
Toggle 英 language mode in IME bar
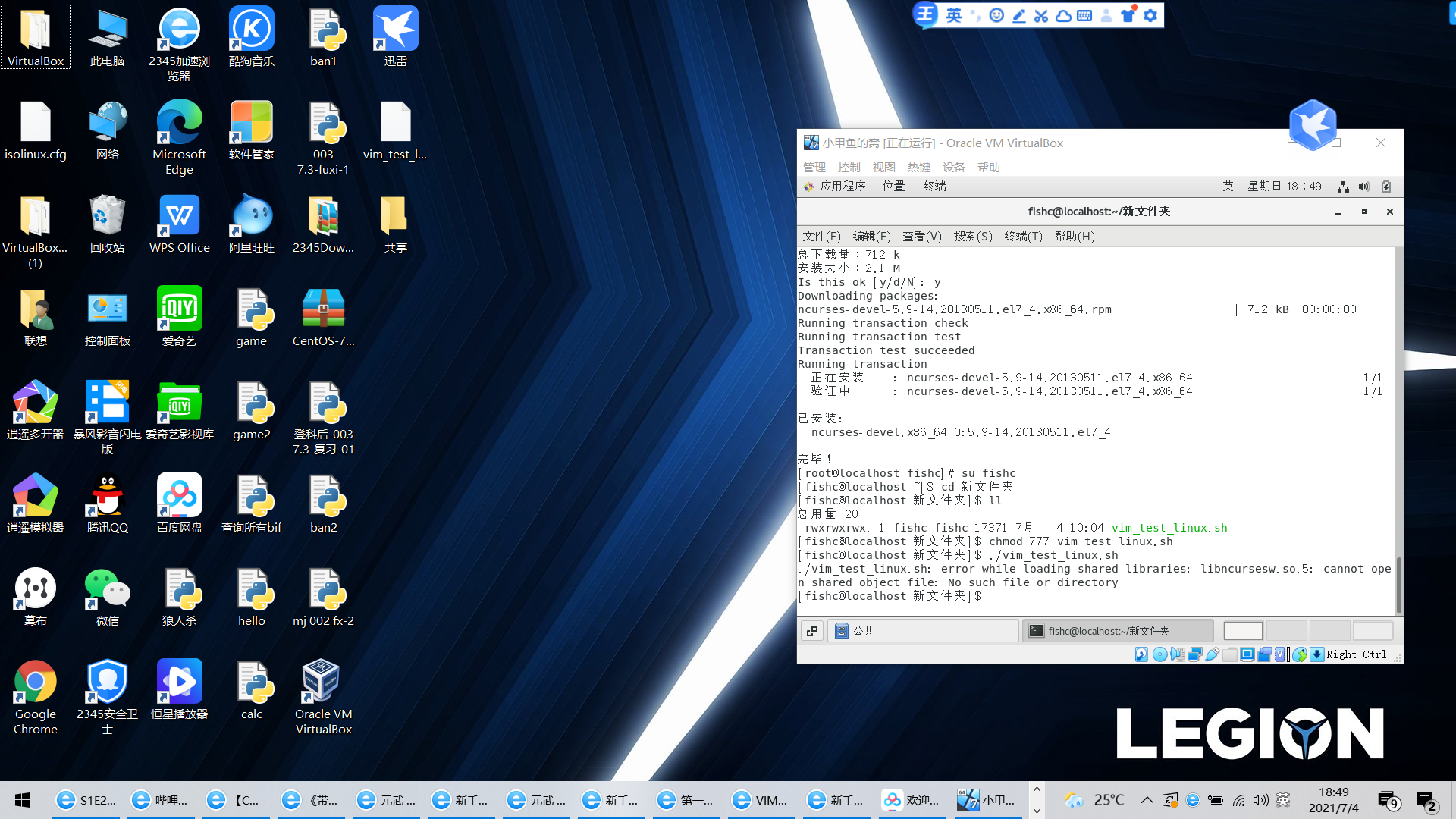pos(954,15)
